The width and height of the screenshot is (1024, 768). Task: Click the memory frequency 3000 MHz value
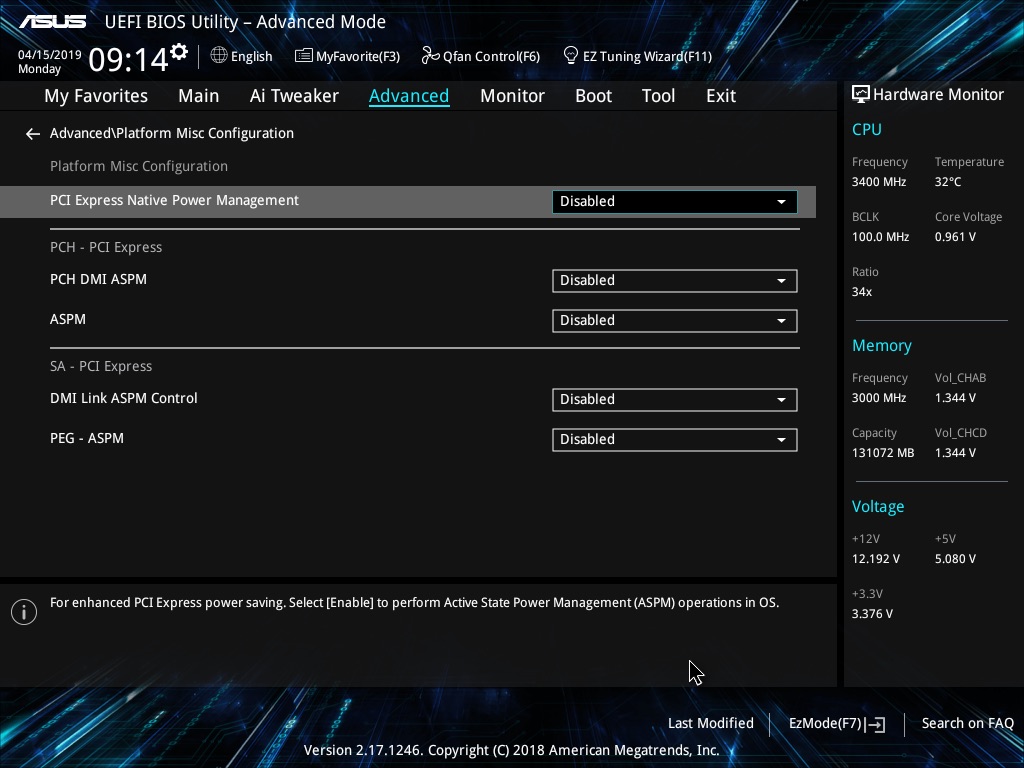click(x=879, y=398)
